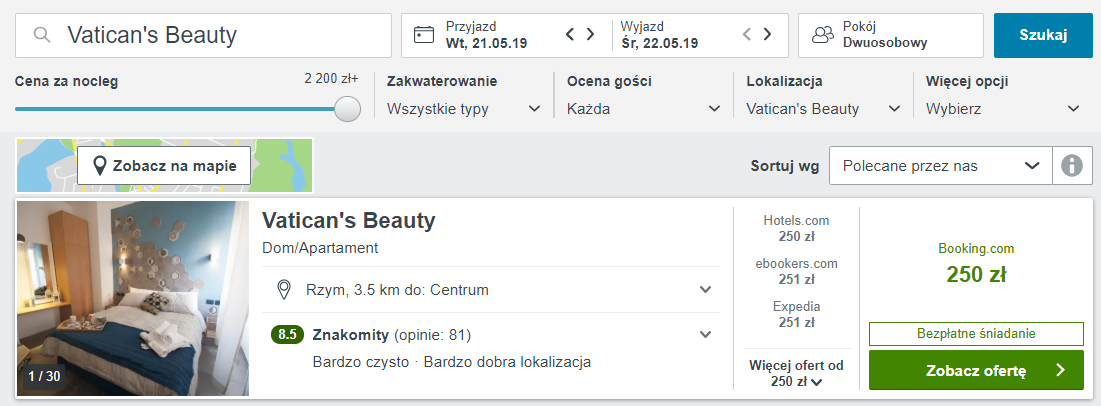The image size is (1101, 406).
Task: Click the Szukaj search button
Action: 1043,35
